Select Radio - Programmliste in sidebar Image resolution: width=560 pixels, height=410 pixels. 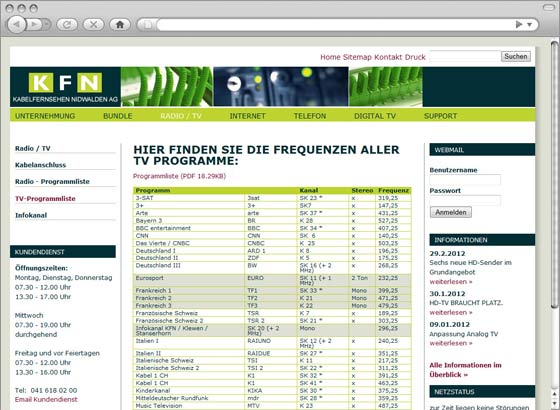pyautogui.click(x=52, y=181)
